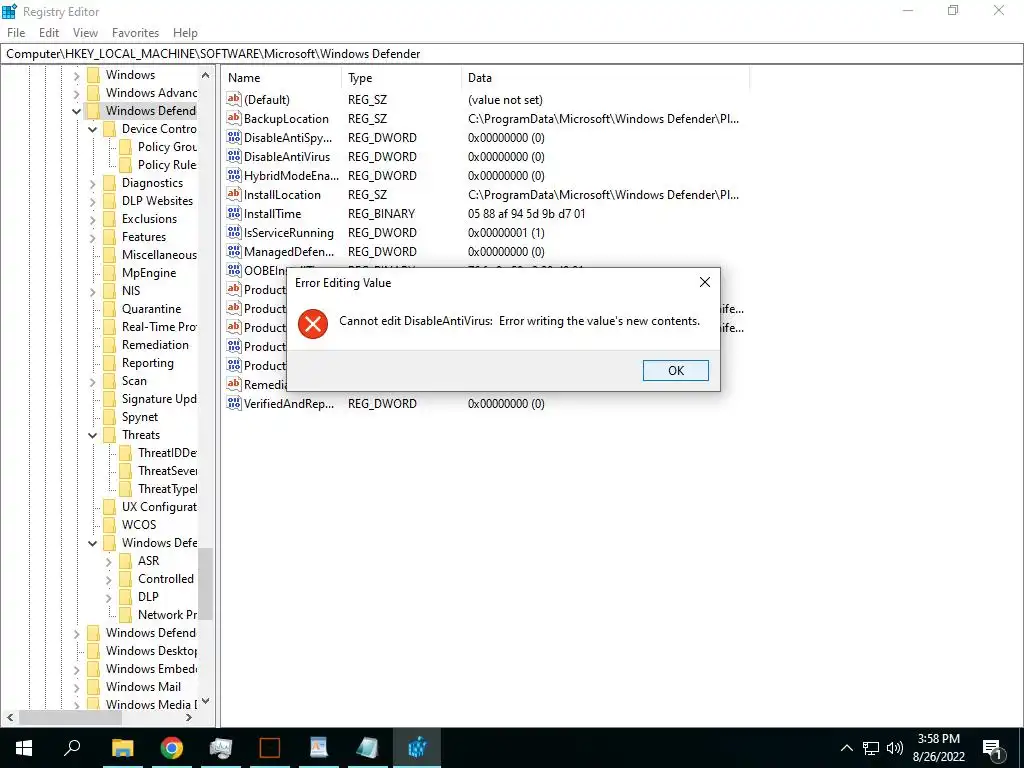Screen dimensions: 1024x768
Task: Select the DisableAntiVirus DWORD icon
Action: [233, 156]
